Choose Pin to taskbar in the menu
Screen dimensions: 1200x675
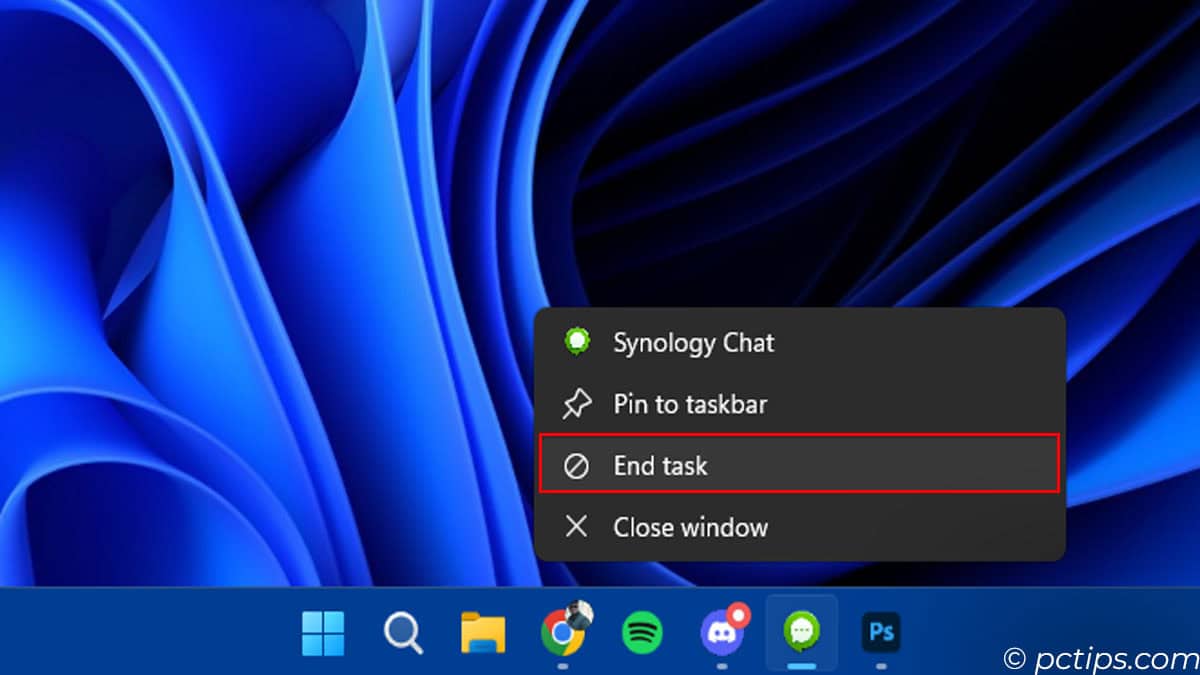coord(690,404)
